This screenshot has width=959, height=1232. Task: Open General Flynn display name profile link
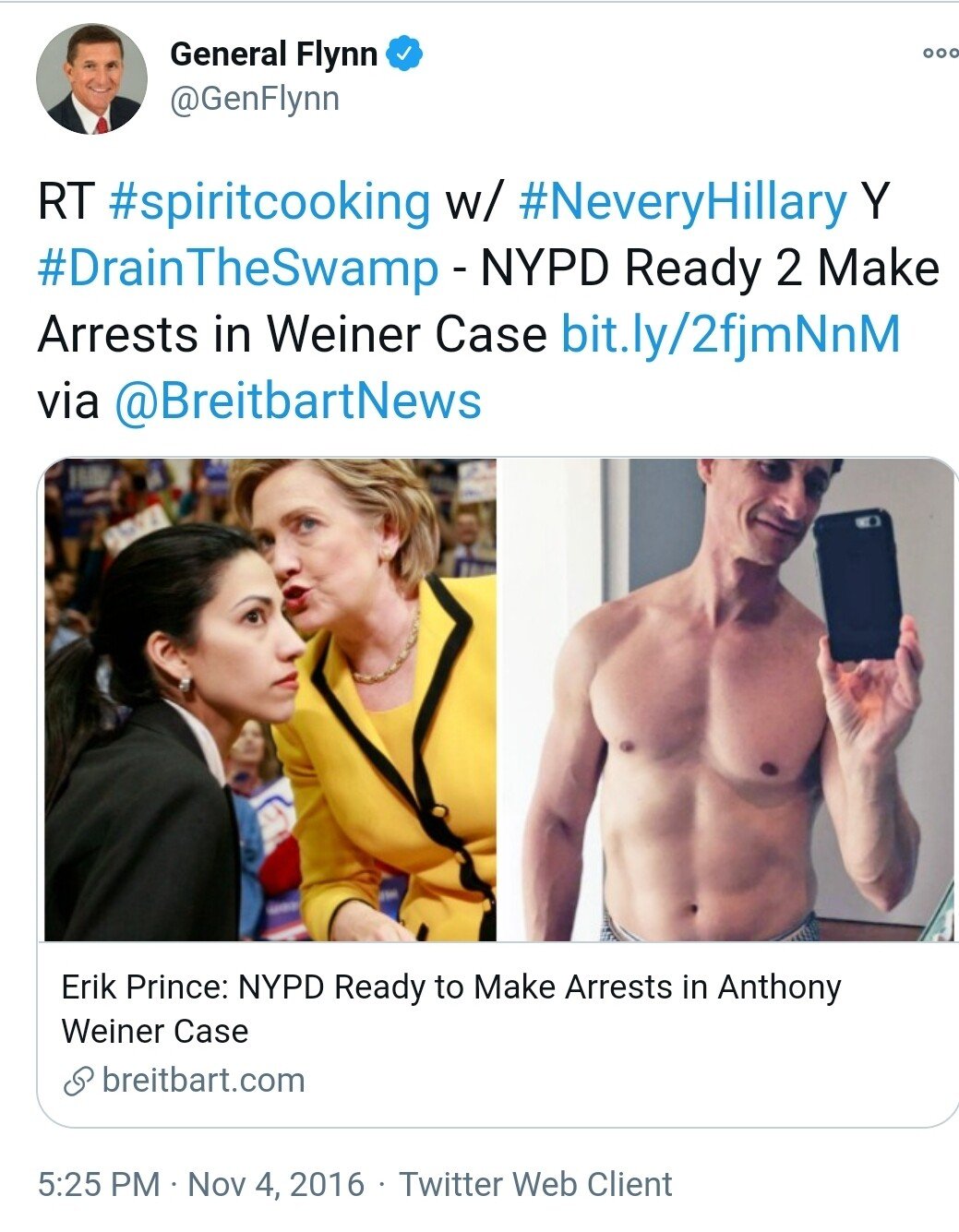[x=273, y=54]
